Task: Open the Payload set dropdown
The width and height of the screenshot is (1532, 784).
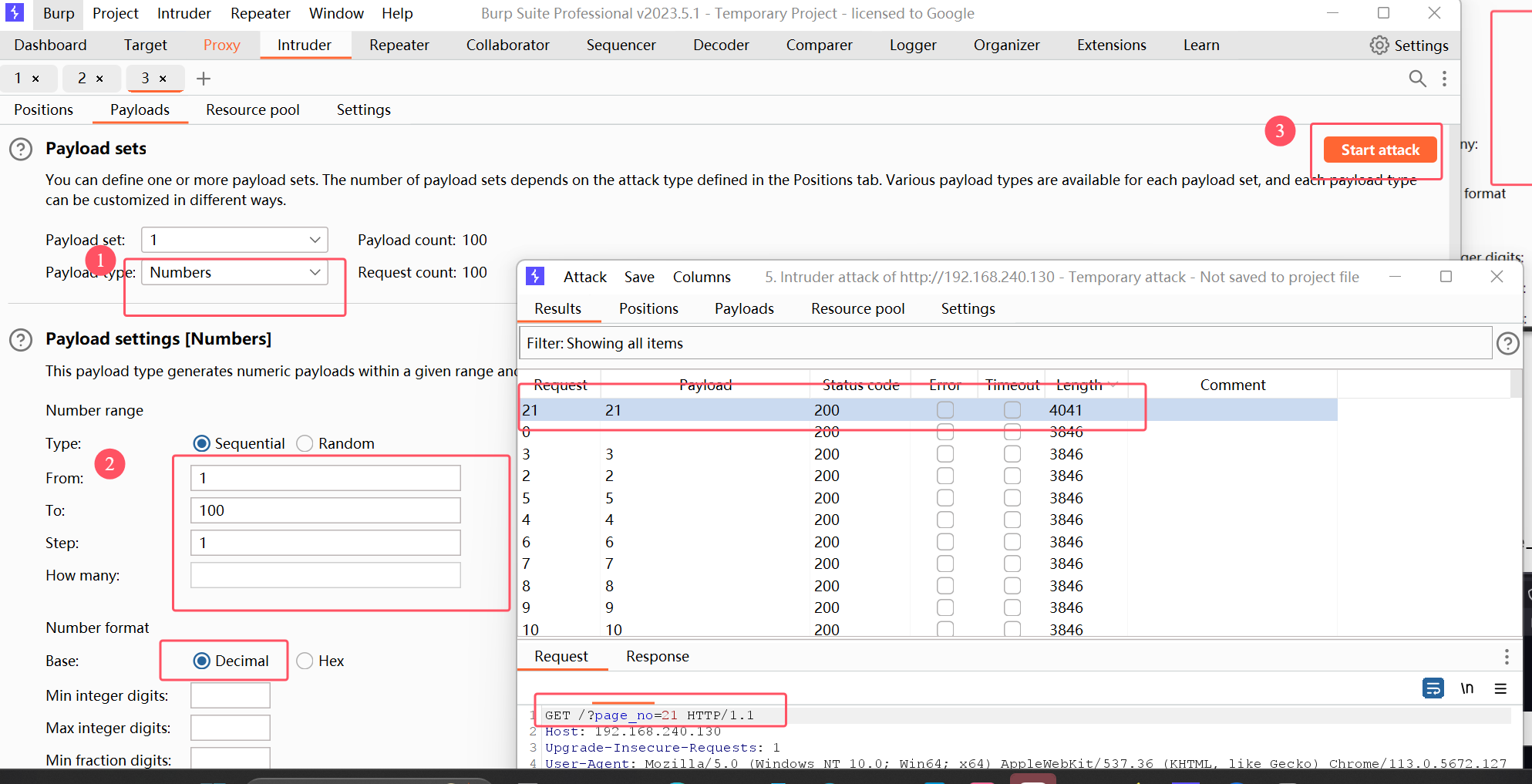Action: click(x=234, y=240)
